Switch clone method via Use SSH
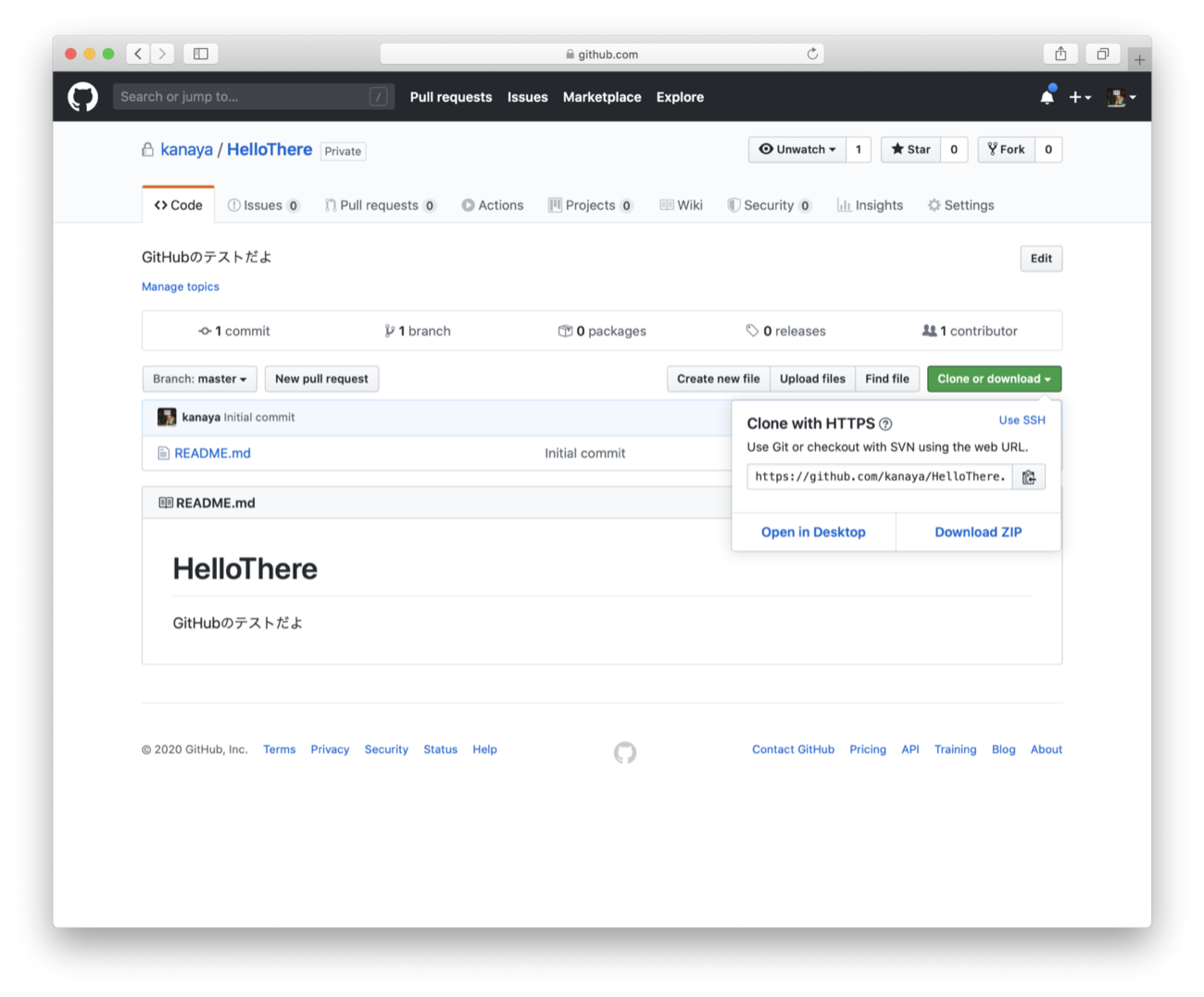The height and width of the screenshot is (997, 1204). tap(1022, 420)
